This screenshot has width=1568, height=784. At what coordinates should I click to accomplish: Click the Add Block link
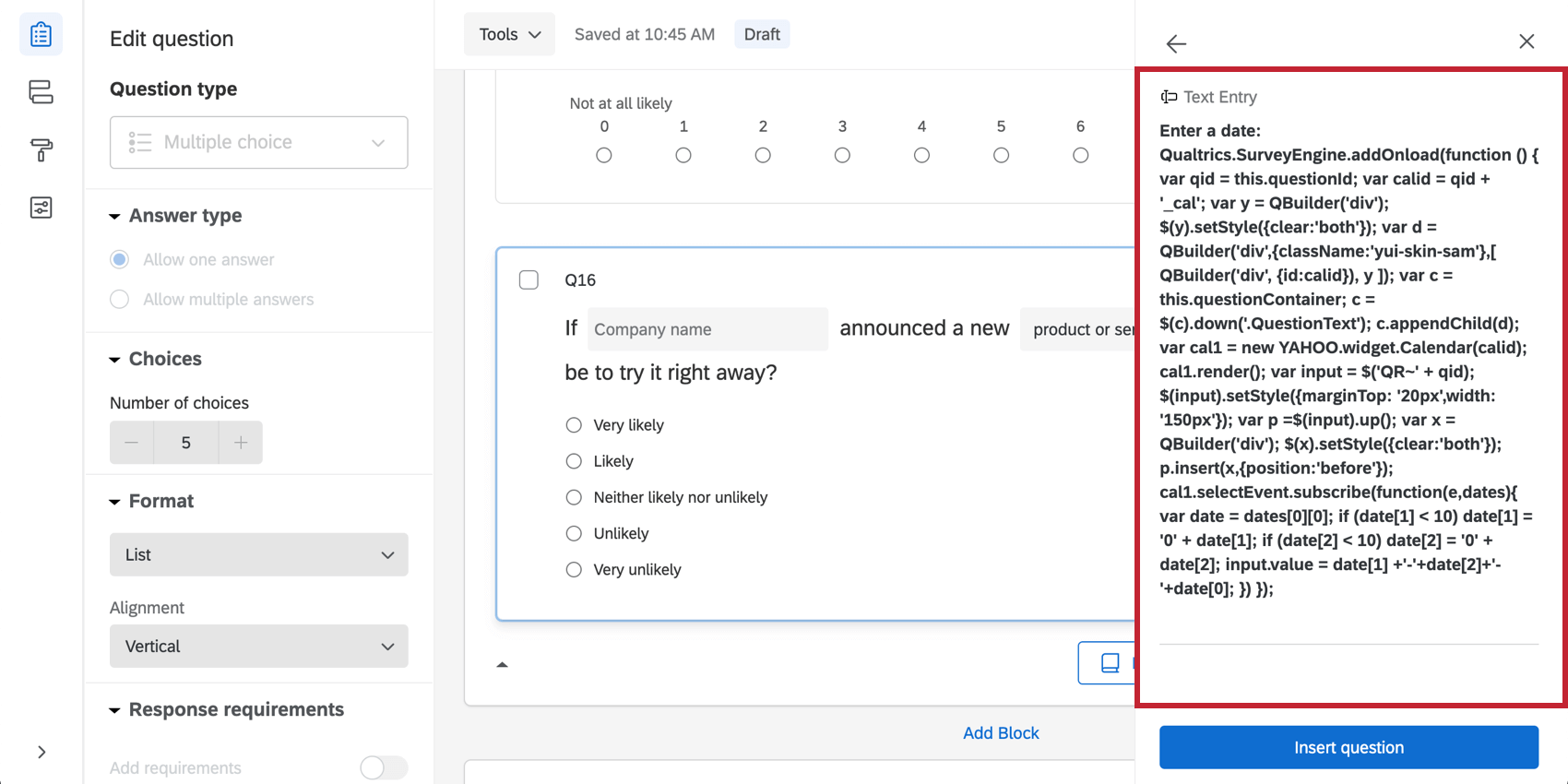(1001, 732)
